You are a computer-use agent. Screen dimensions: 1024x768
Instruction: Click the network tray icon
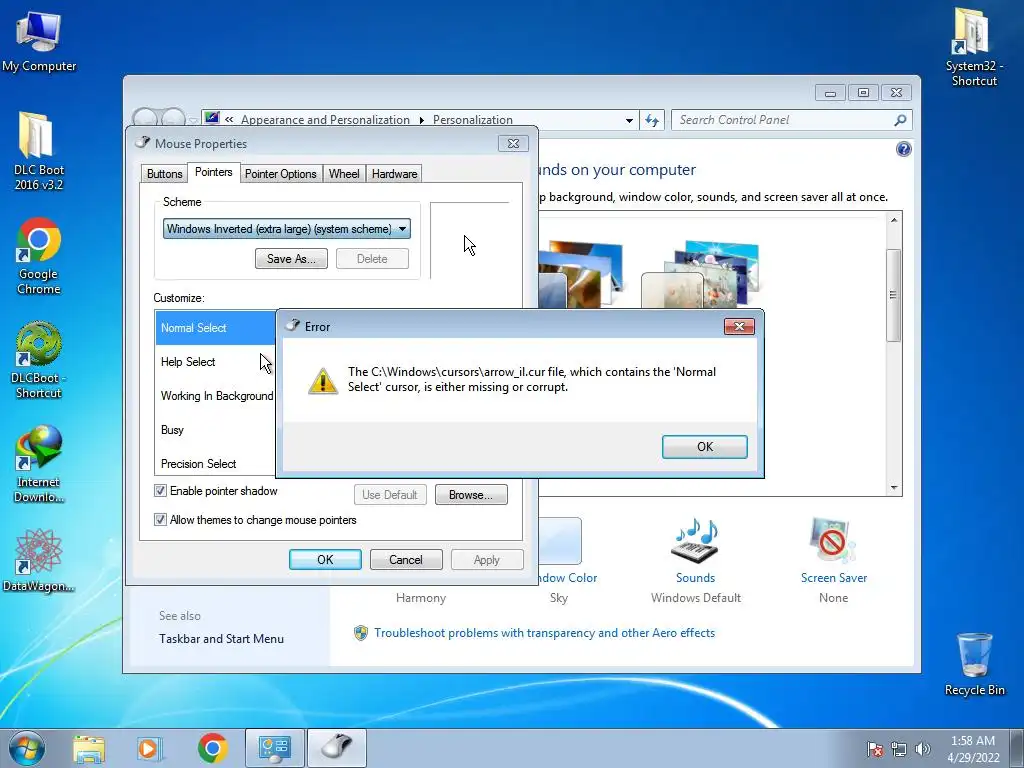click(x=899, y=749)
